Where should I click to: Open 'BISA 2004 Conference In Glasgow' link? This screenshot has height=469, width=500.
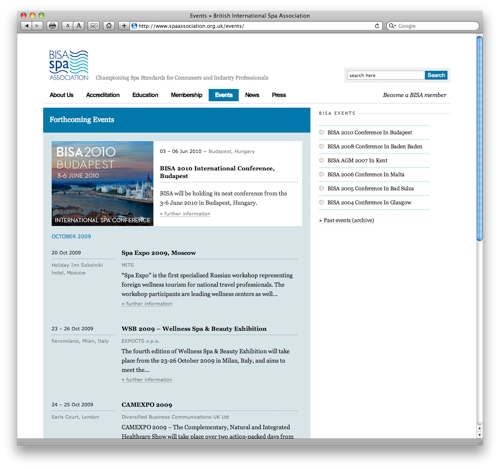point(369,203)
